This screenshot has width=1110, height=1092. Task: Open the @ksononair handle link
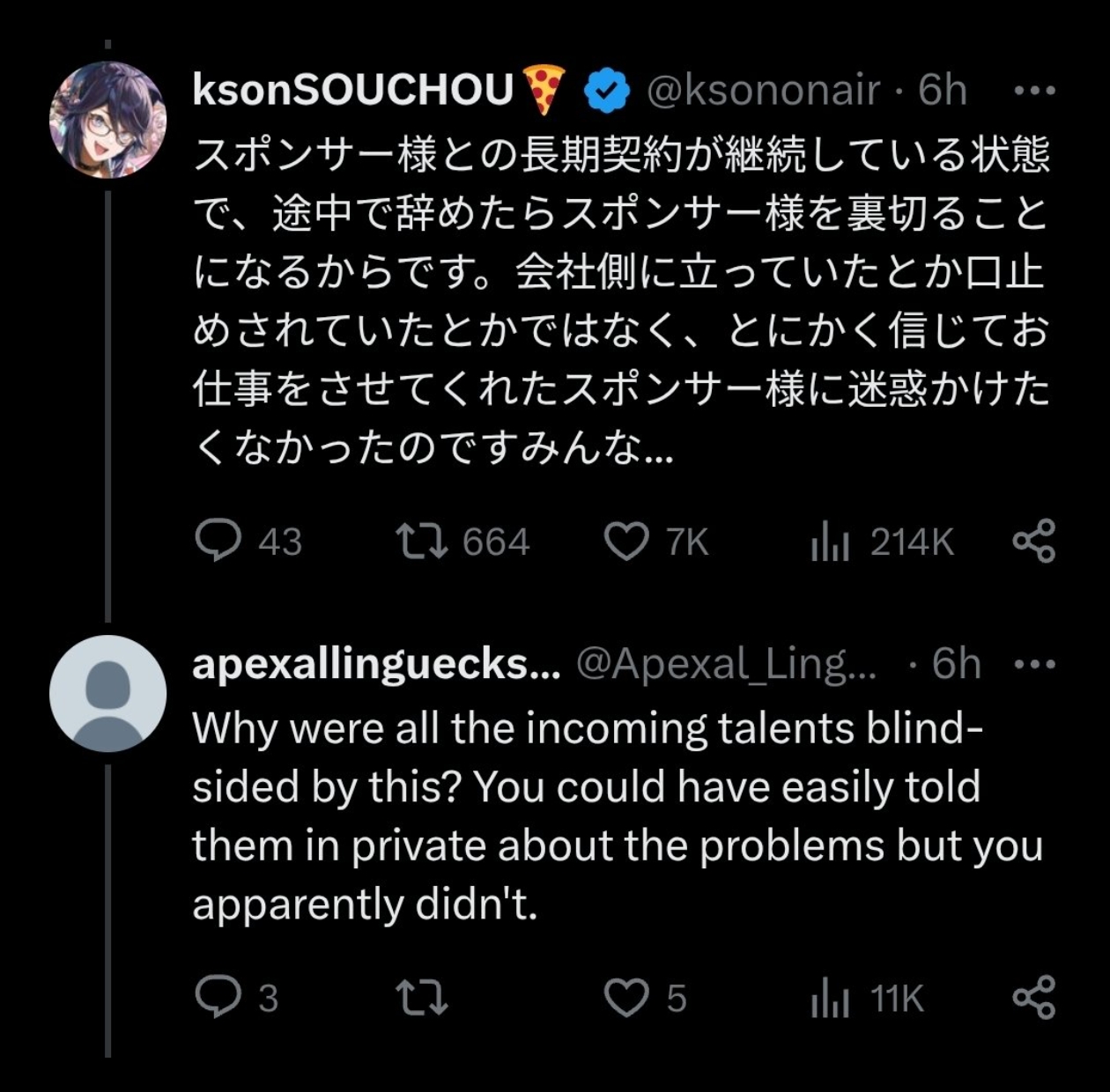pos(763,90)
